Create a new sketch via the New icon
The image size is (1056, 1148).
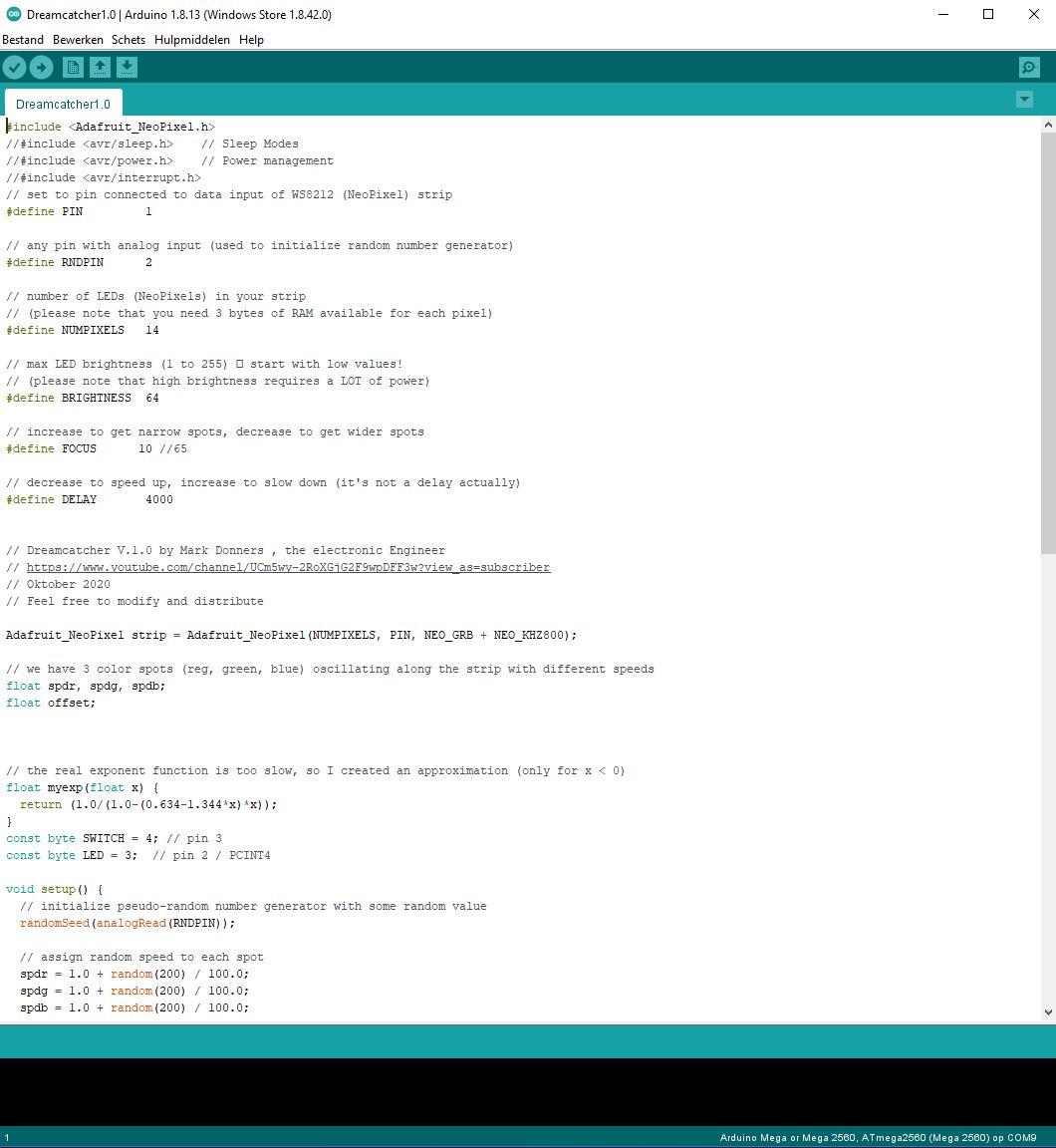(x=73, y=67)
